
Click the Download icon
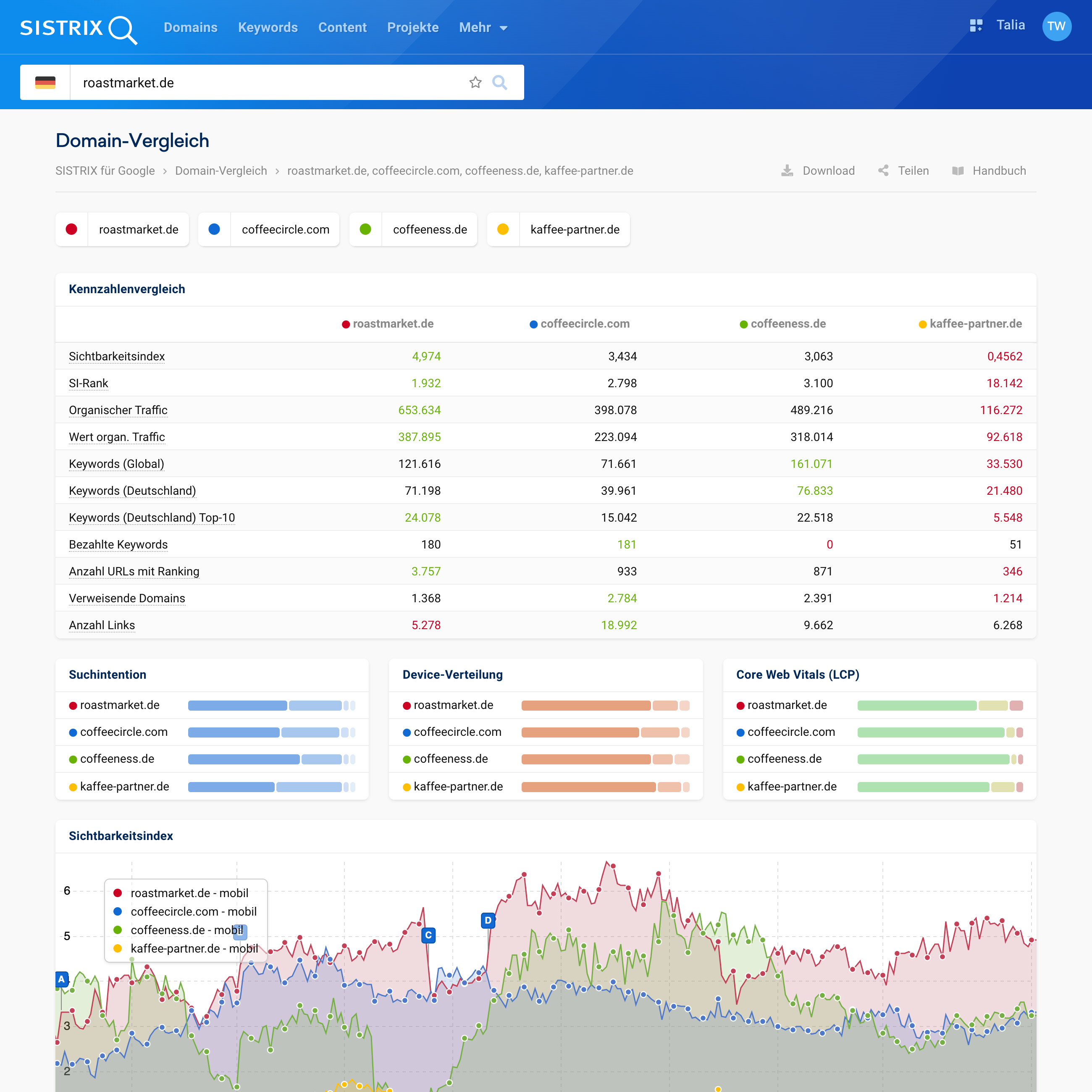[x=787, y=171]
